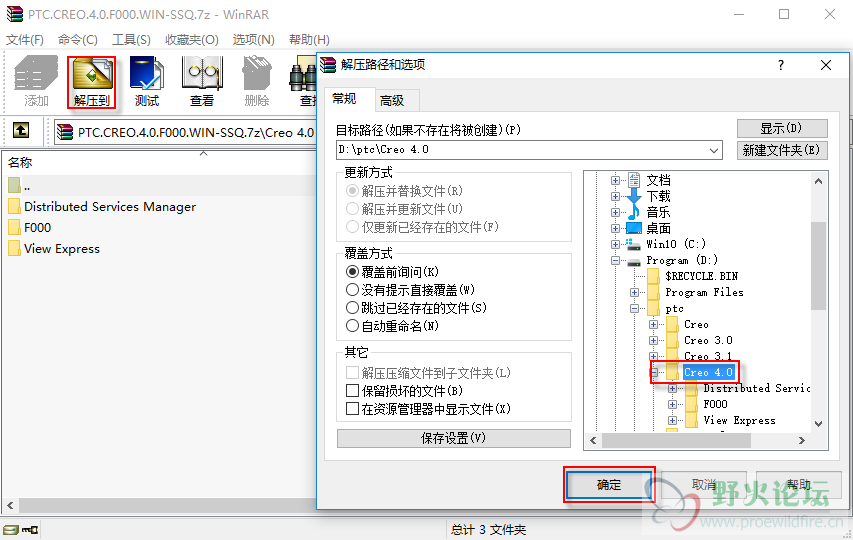Image resolution: width=853 pixels, height=540 pixels.
Task: Click the 新建文件夹(E) button
Action: [x=782, y=150]
